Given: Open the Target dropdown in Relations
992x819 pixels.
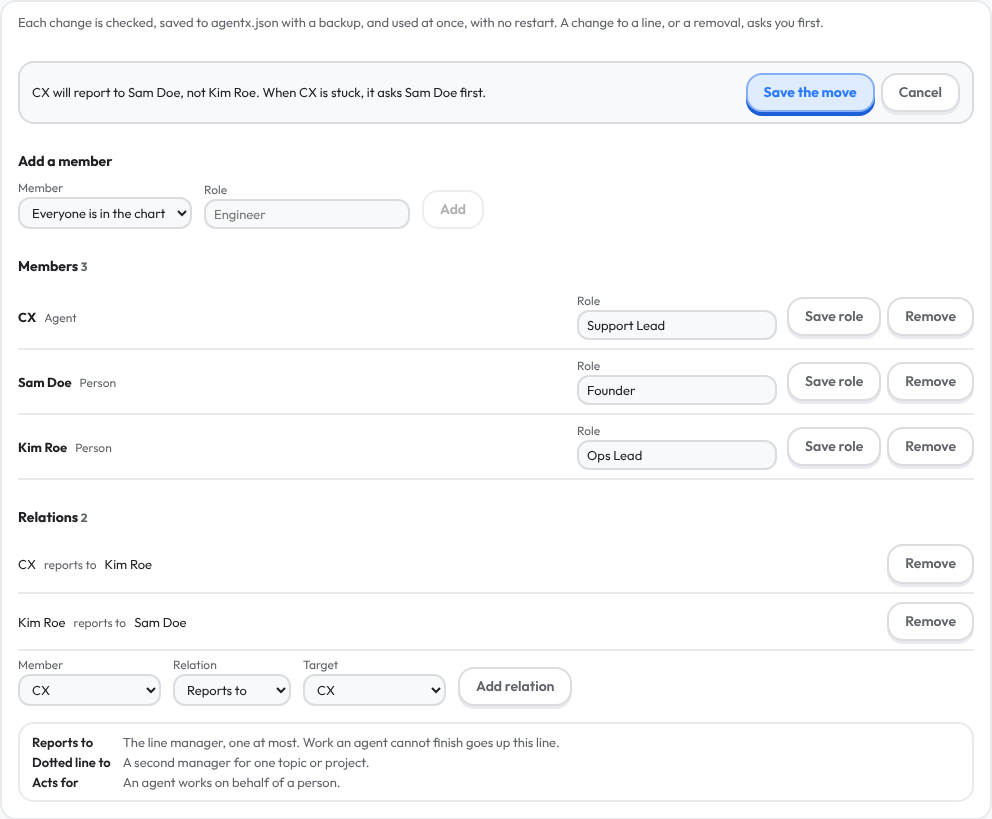Looking at the screenshot, I should [374, 691].
